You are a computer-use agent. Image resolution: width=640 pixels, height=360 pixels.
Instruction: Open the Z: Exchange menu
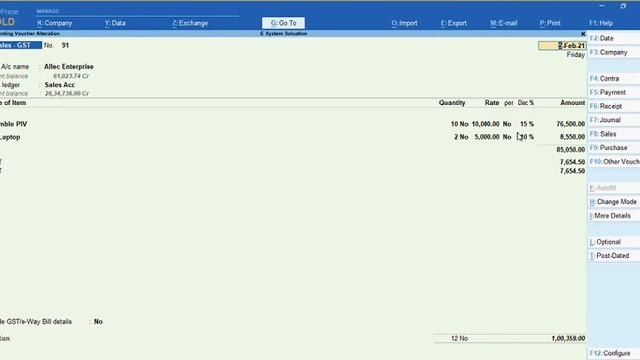pos(190,23)
